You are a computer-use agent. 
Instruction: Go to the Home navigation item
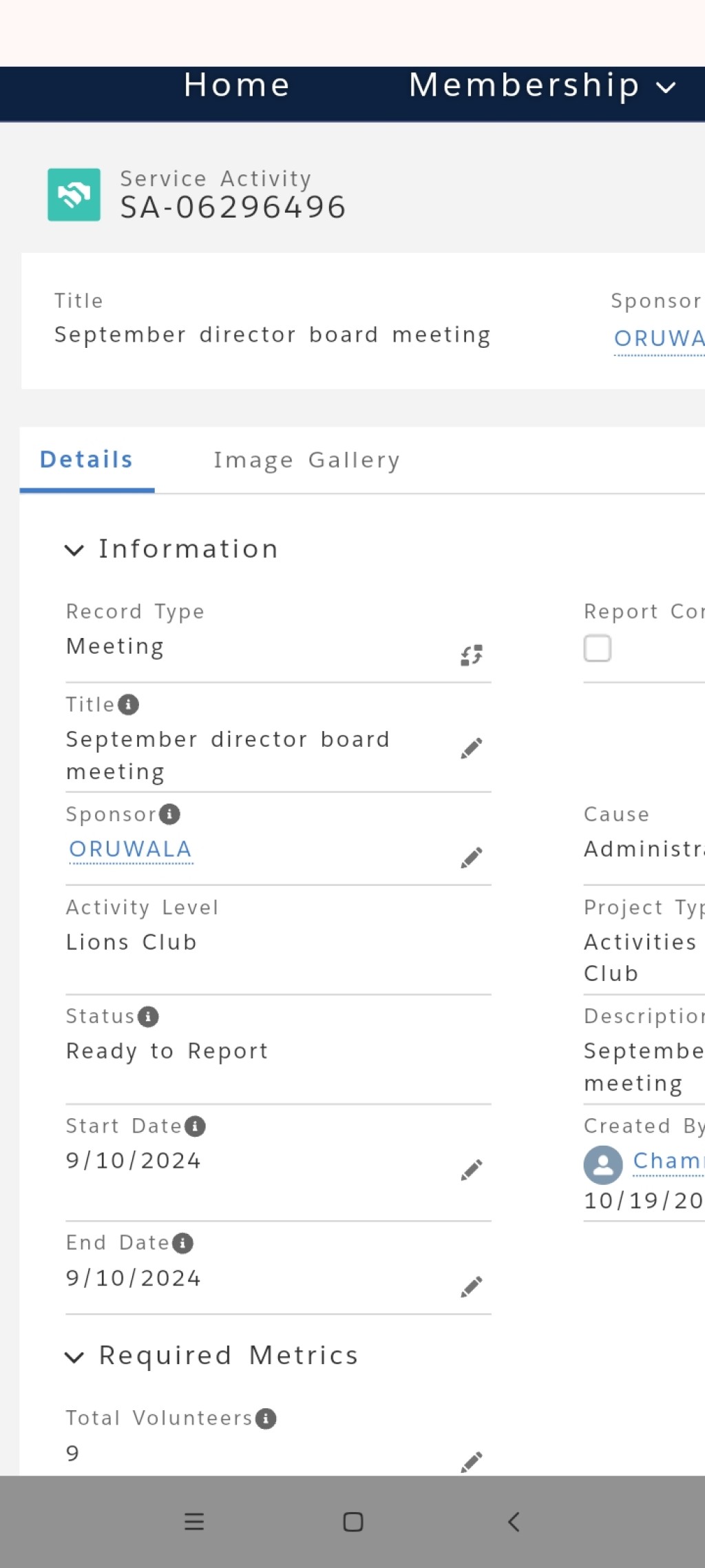coord(237,85)
